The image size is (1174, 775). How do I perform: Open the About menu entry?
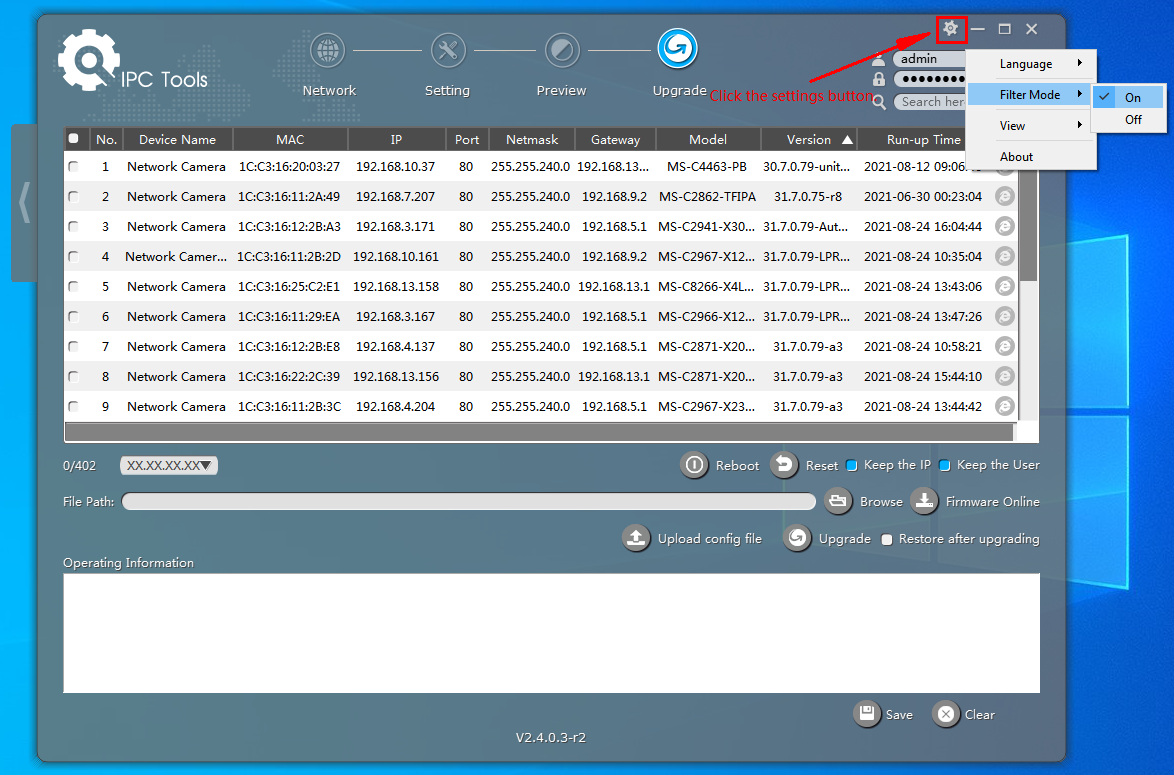[1032, 156]
